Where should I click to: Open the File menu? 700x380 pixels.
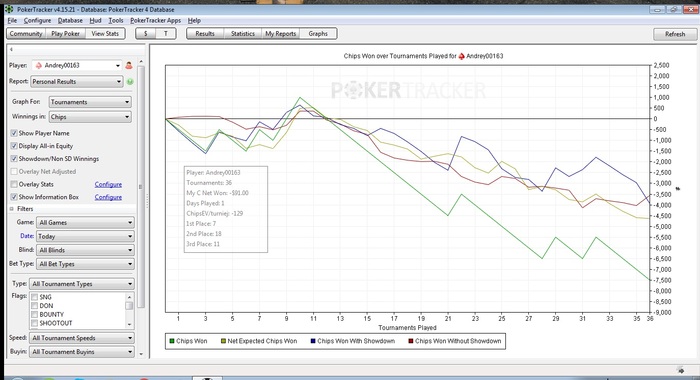point(12,21)
